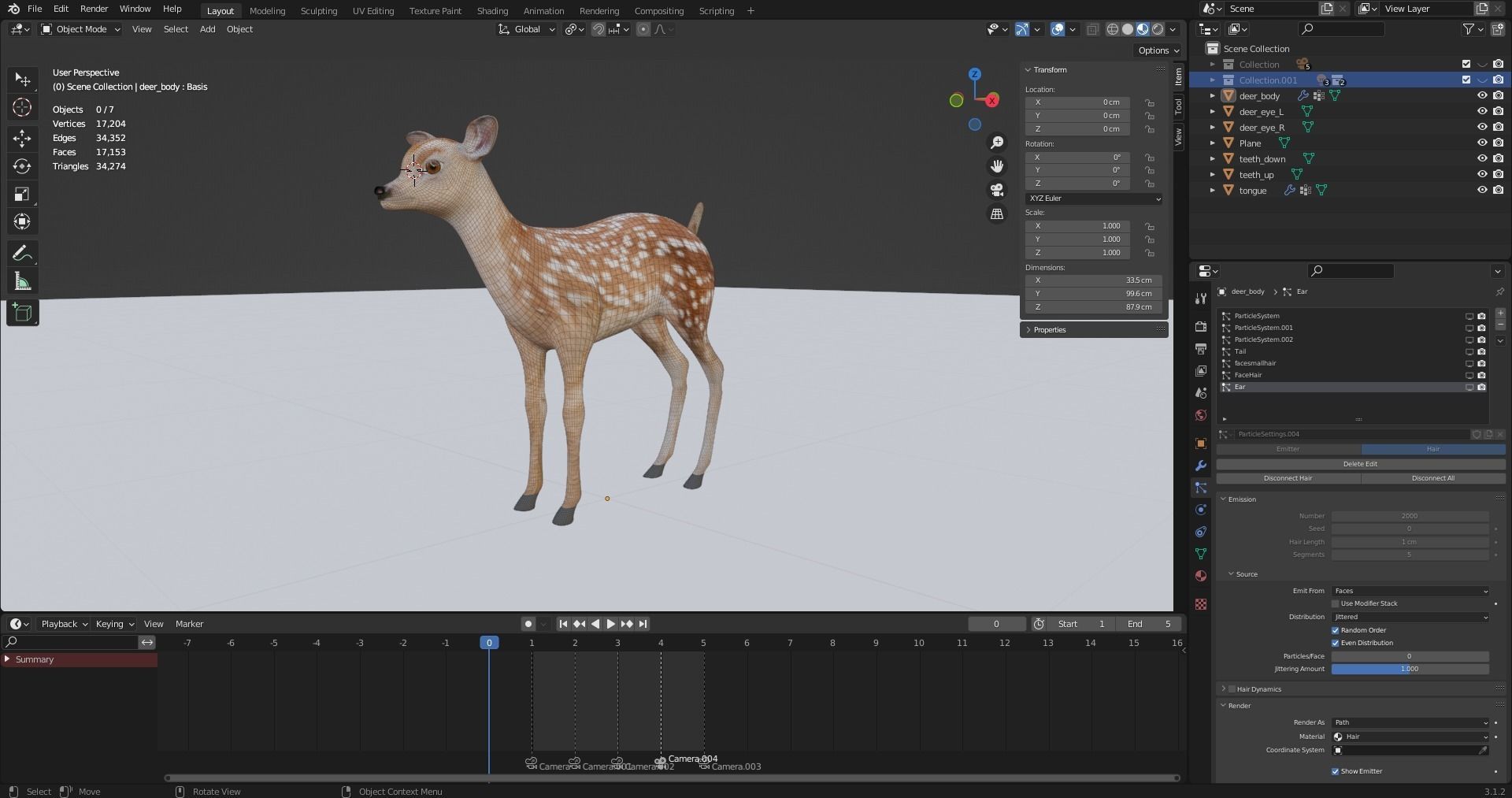Click the Particles/Face value slider

coord(1410,656)
